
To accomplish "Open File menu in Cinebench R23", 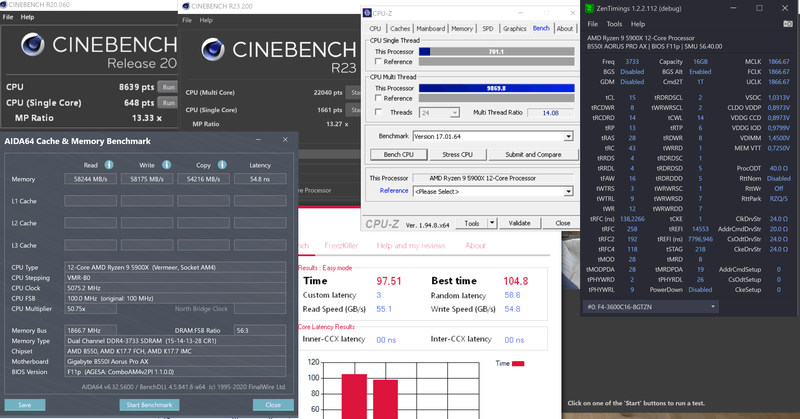I will (x=187, y=20).
